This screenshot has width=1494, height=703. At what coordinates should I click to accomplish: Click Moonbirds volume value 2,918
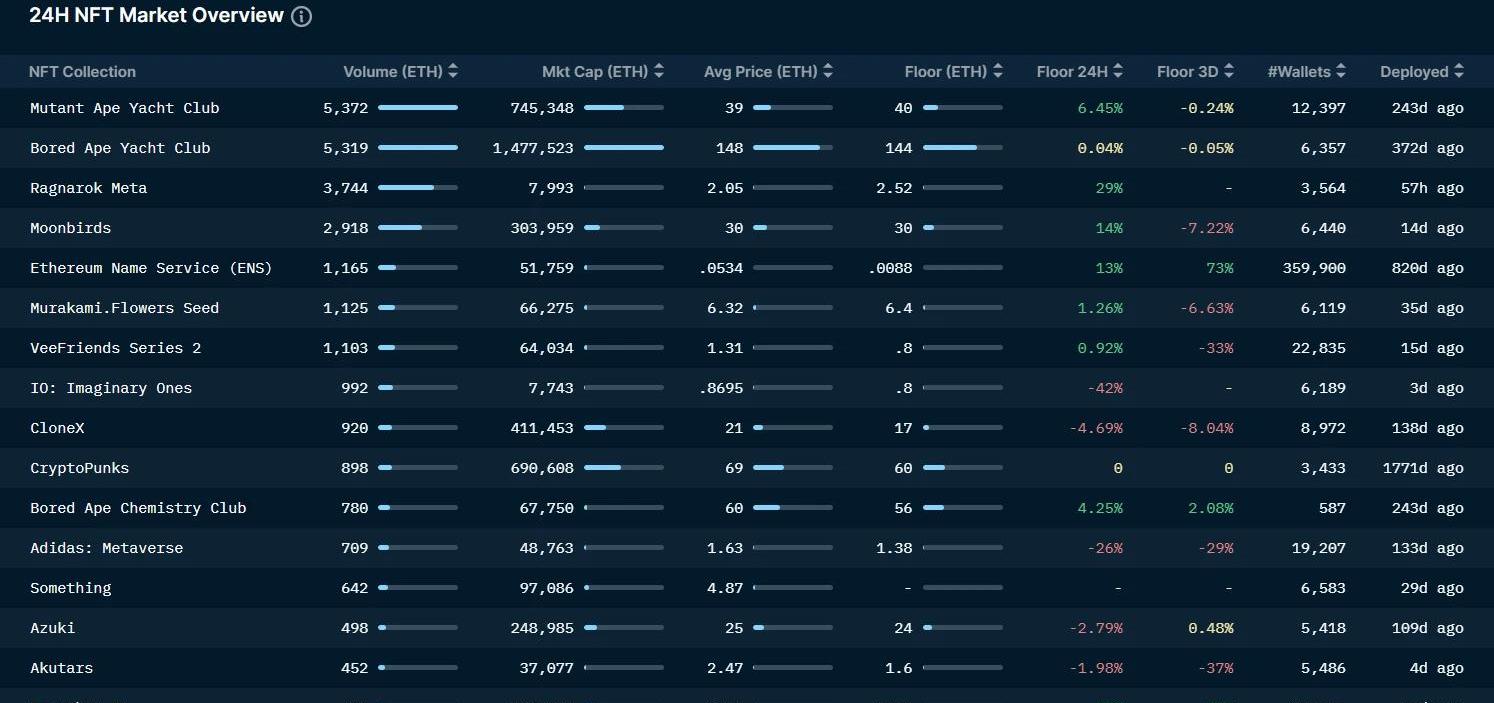pos(346,228)
